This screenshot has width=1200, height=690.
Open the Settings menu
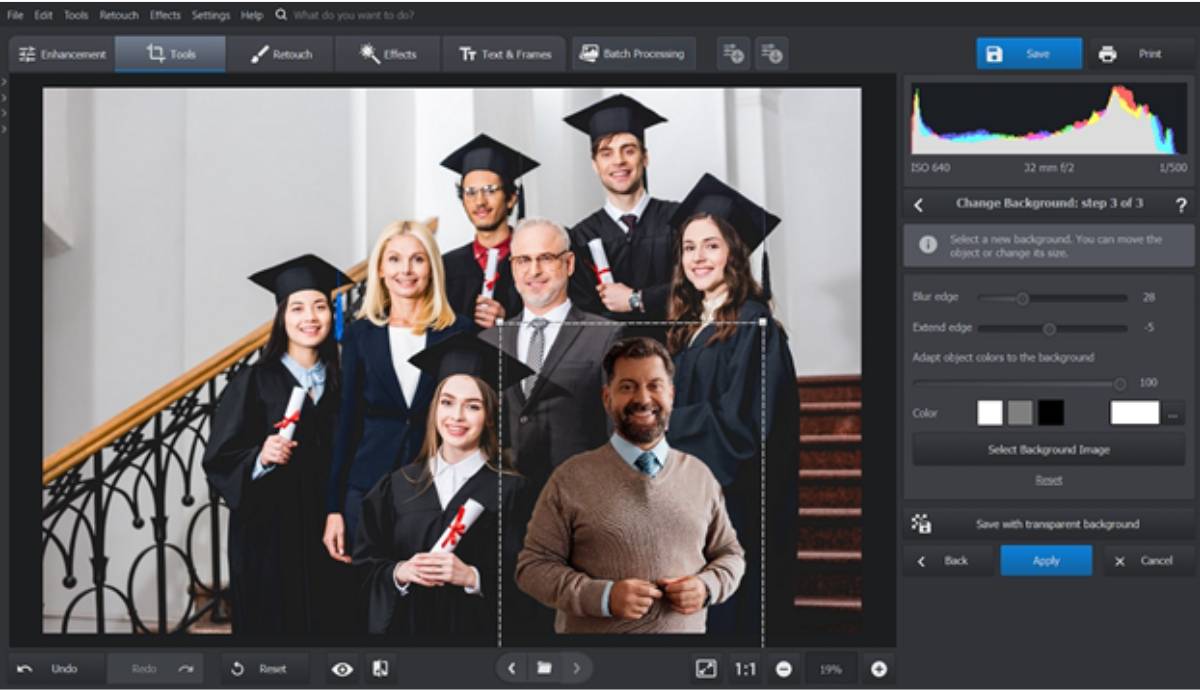pos(211,15)
